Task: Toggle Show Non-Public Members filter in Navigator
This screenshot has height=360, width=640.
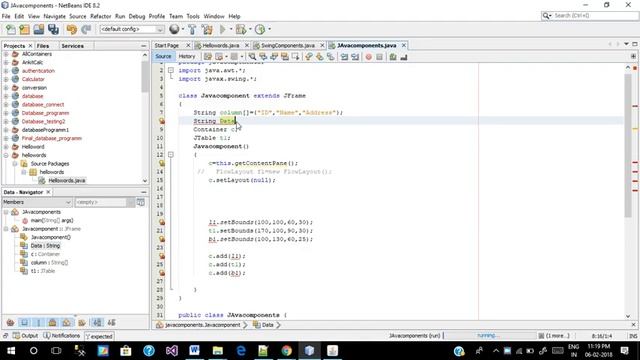Action: pyautogui.click(x=52, y=322)
